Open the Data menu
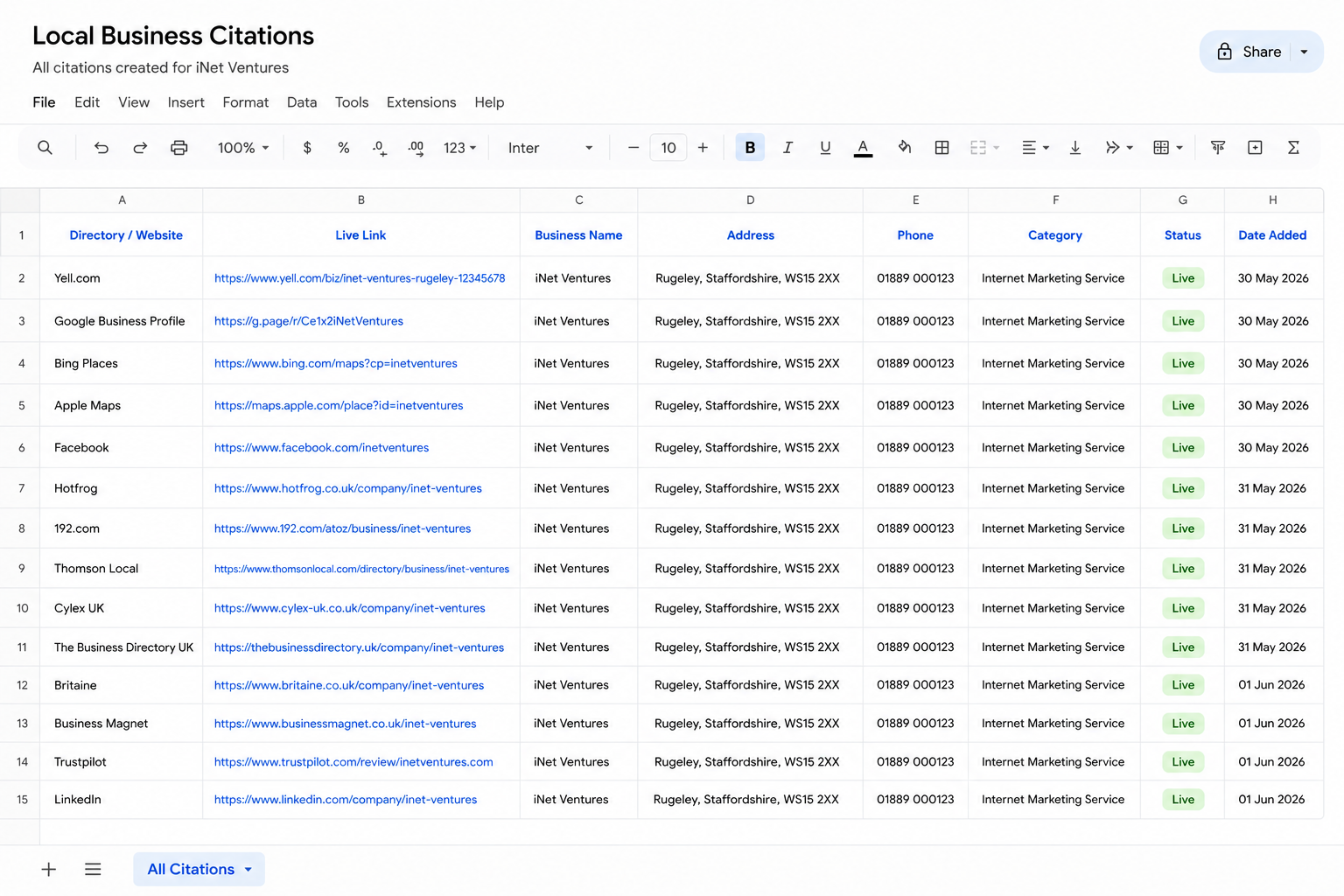Image resolution: width=1344 pixels, height=896 pixels. pos(302,102)
